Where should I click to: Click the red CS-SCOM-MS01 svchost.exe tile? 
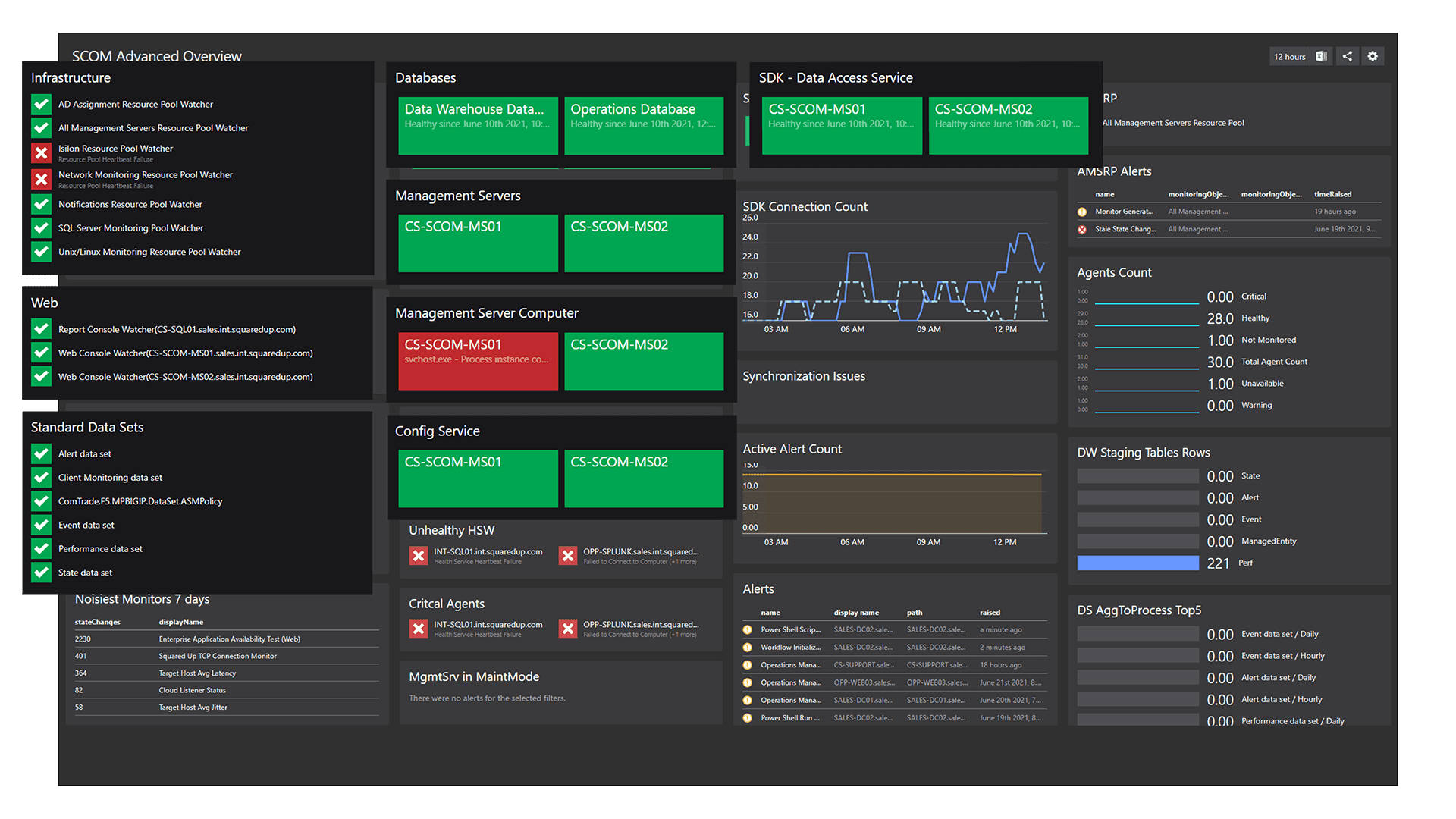click(x=478, y=361)
